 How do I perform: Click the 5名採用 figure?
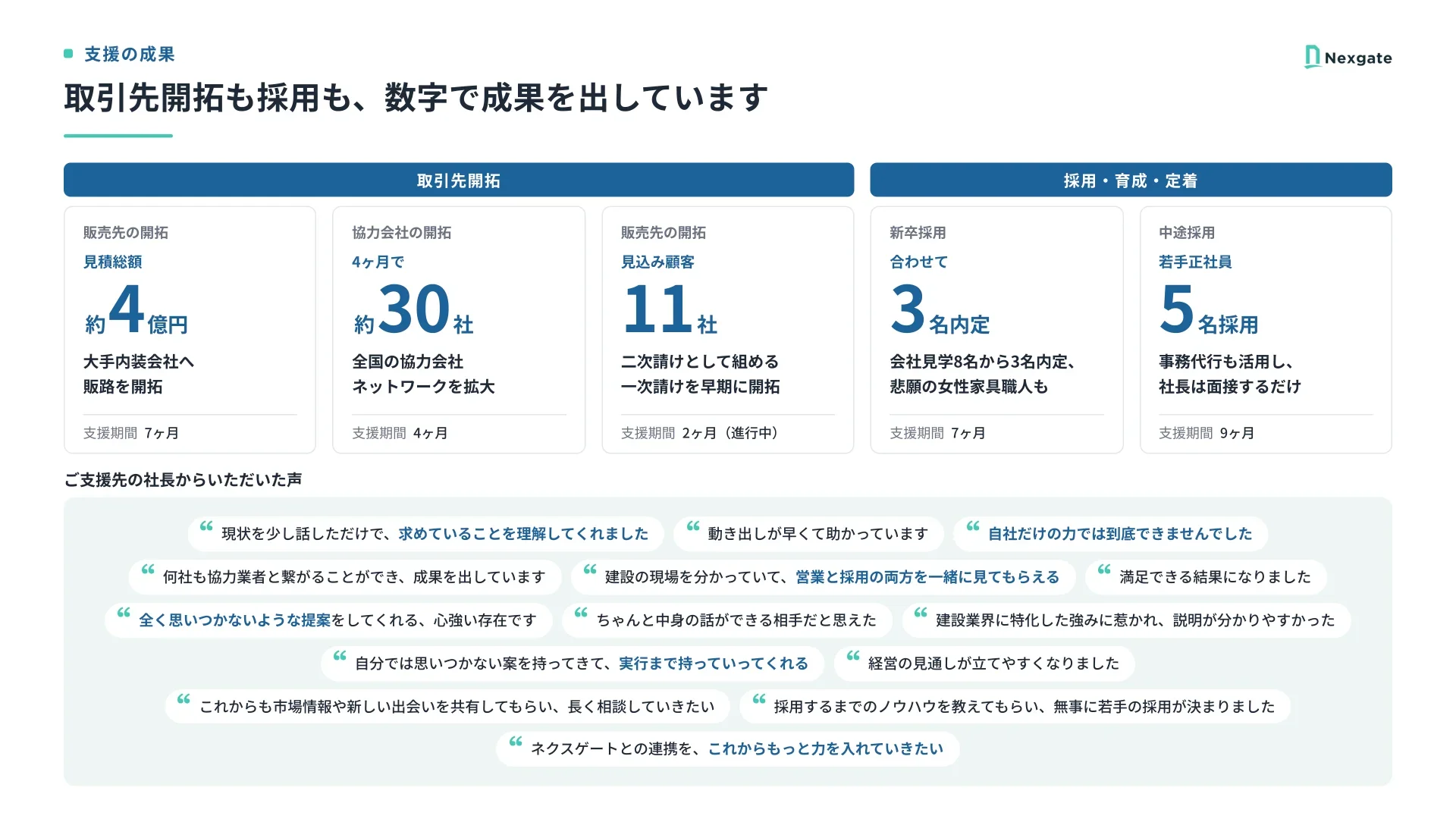click(1209, 309)
